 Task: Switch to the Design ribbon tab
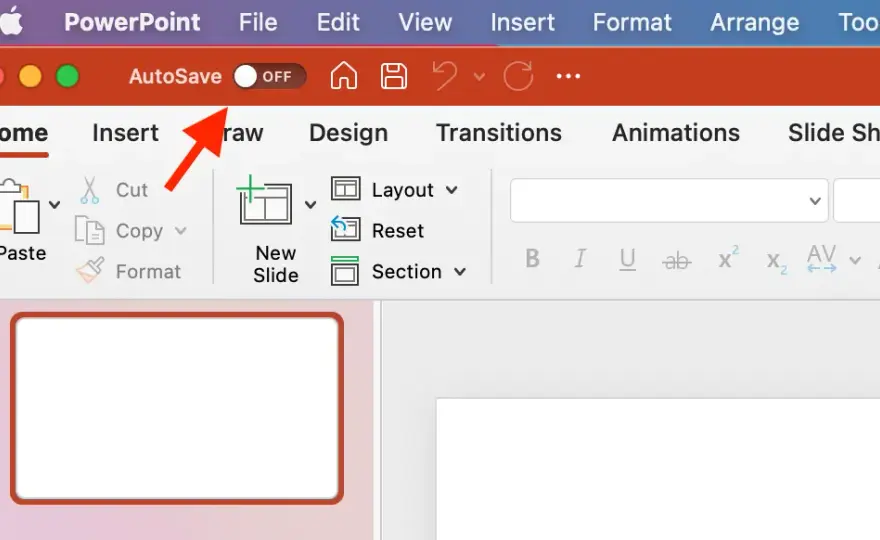(x=349, y=133)
